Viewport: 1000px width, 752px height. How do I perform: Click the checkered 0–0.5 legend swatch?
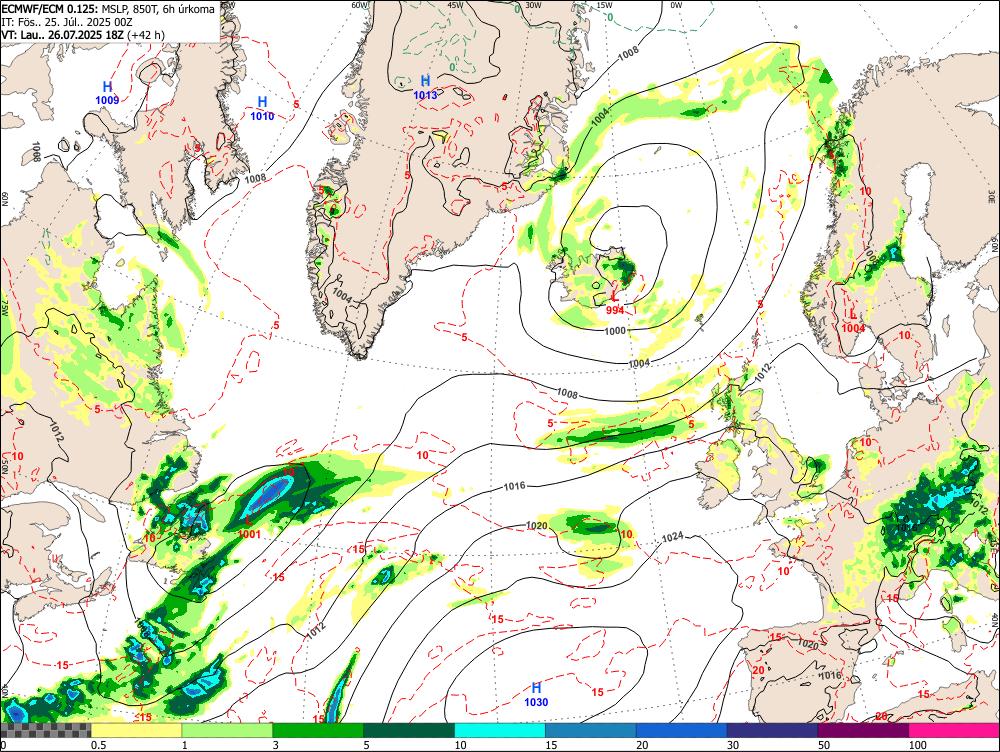tap(45, 730)
